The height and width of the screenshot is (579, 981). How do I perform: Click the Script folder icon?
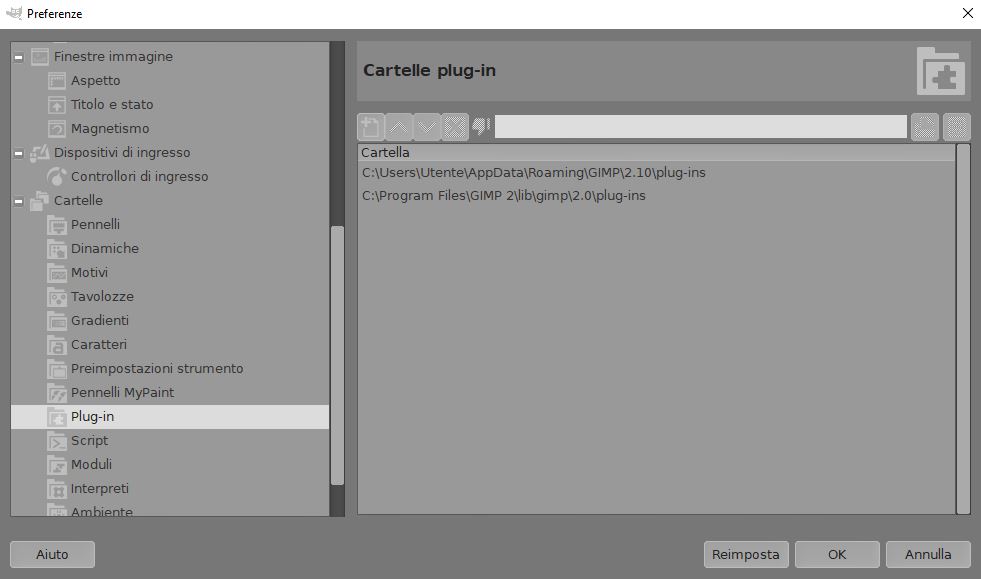pyautogui.click(x=57, y=441)
